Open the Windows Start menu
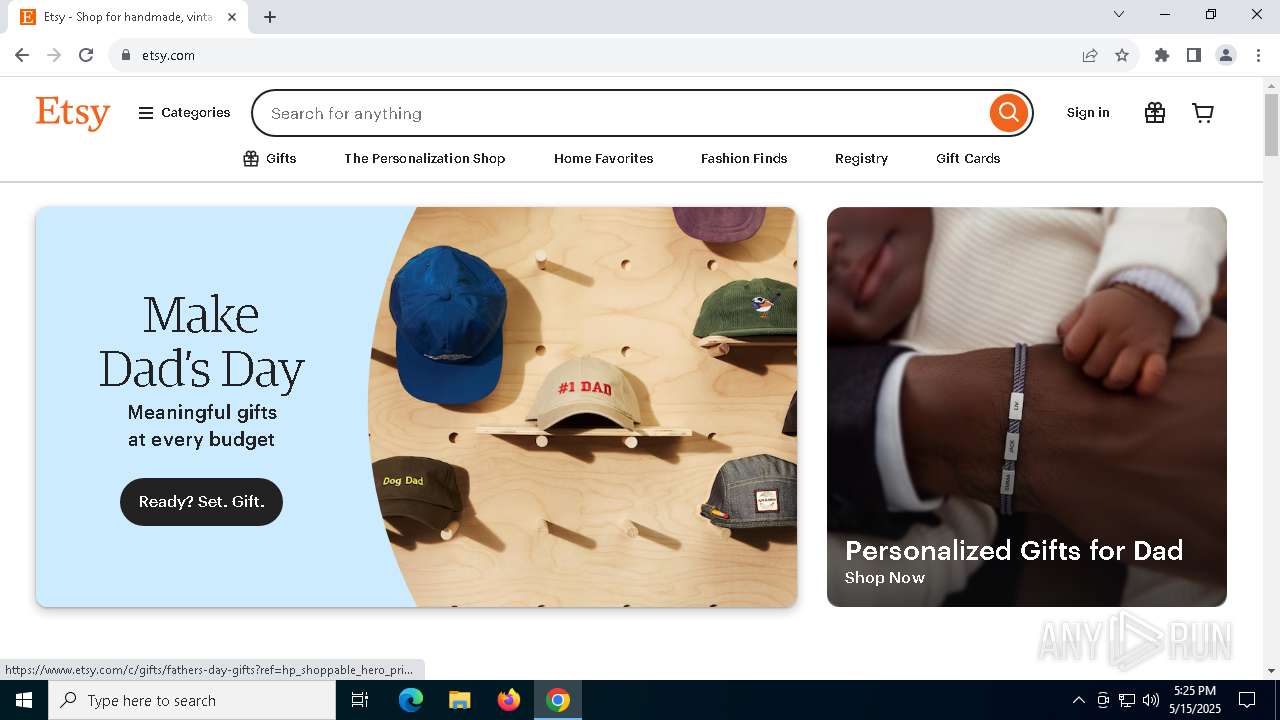 tap(24, 700)
